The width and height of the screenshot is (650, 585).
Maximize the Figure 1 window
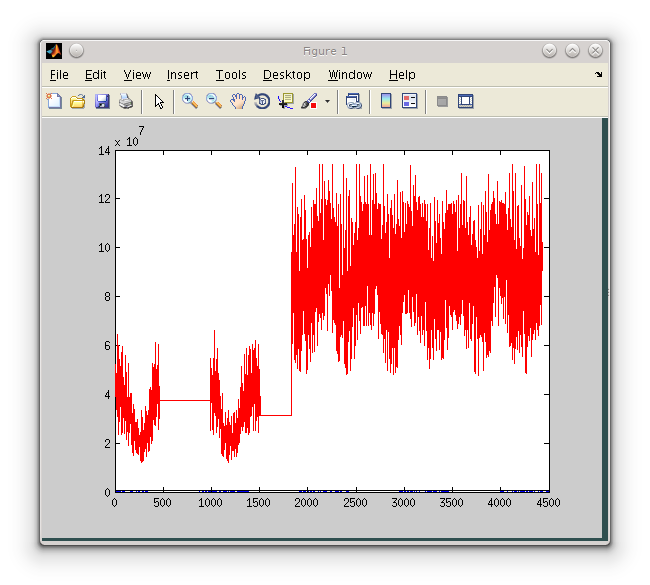(x=572, y=51)
